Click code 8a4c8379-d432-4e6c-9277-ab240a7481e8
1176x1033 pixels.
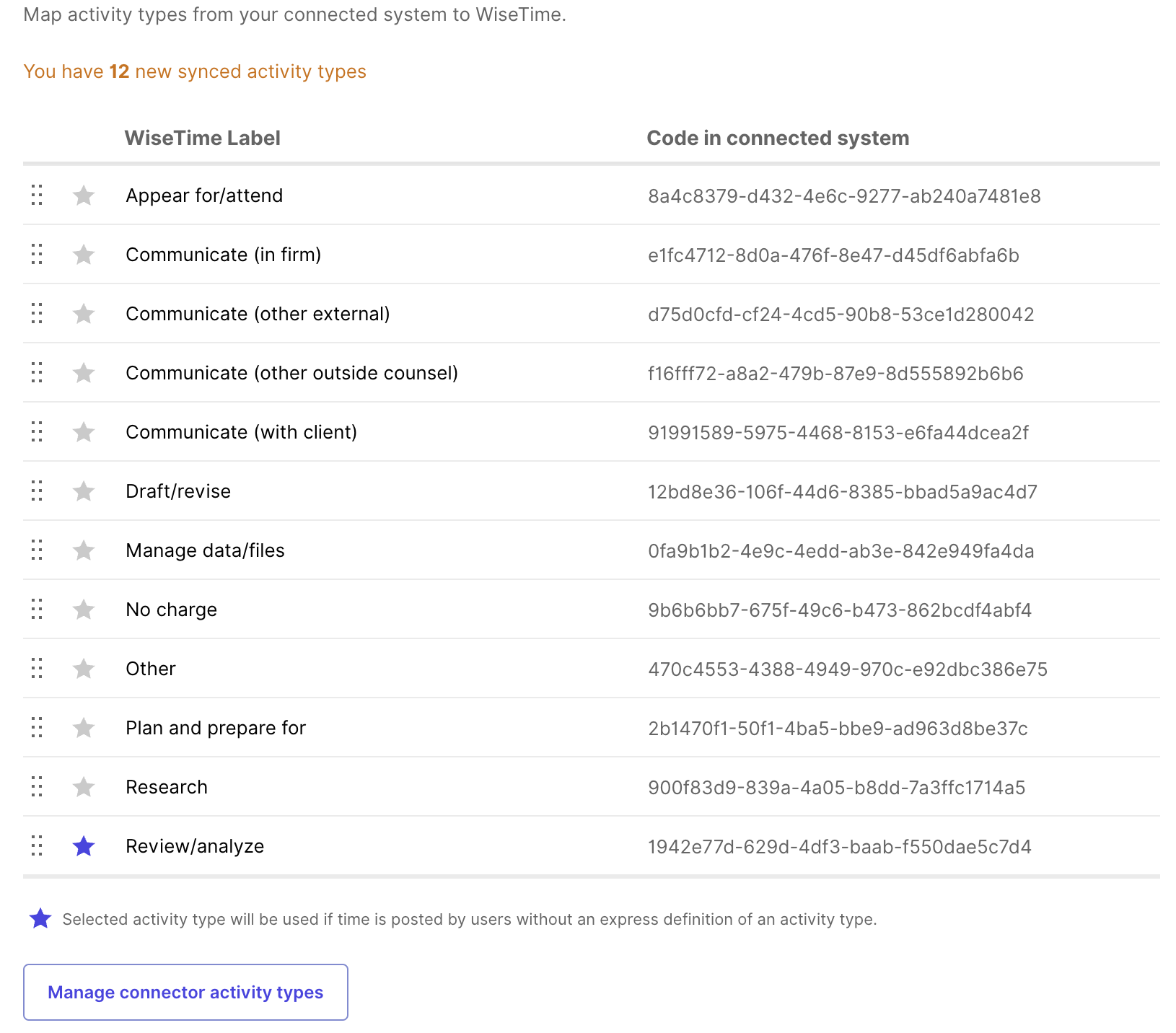[x=844, y=196]
